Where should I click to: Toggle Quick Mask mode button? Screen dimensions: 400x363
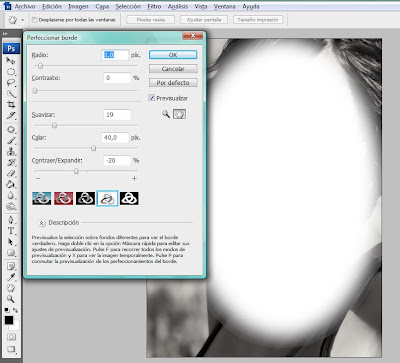click(x=11, y=337)
